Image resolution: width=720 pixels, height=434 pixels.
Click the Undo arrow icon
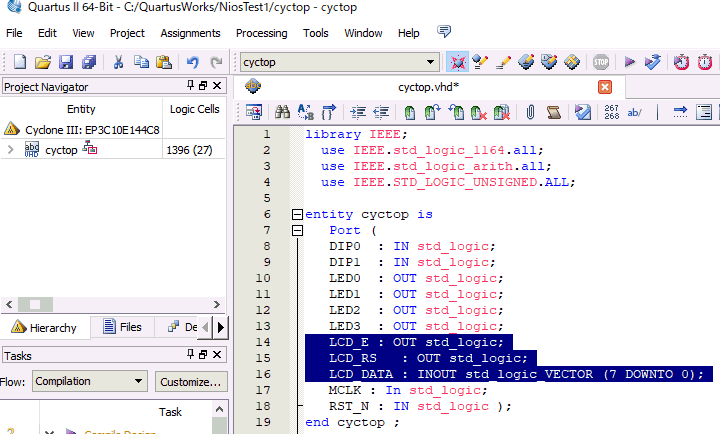(193, 62)
